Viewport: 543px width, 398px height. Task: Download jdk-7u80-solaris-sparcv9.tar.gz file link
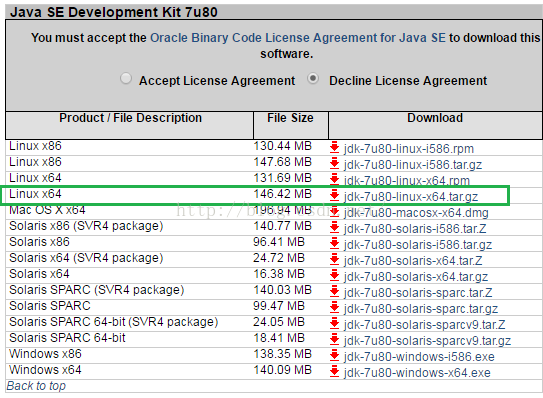427,341
